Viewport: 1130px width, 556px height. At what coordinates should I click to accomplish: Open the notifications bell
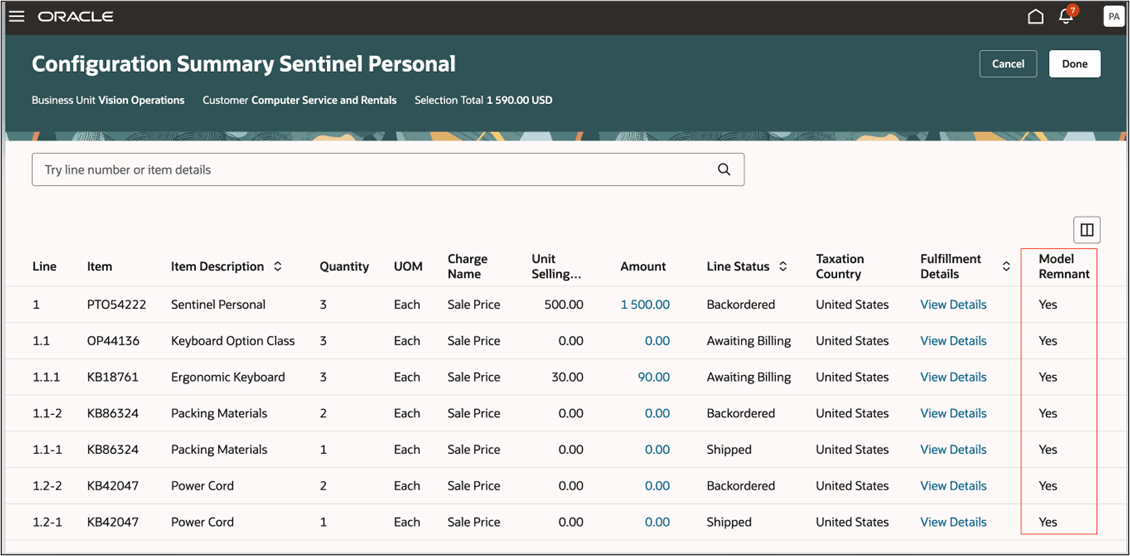[1067, 16]
